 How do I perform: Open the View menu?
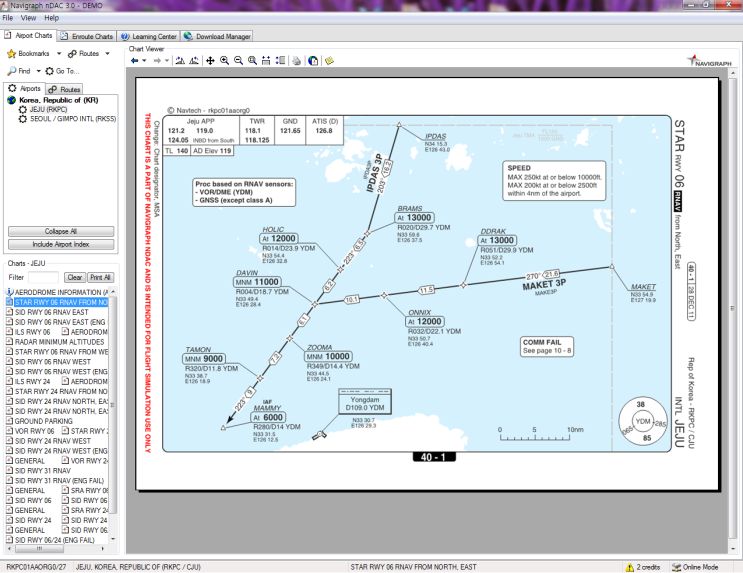28,18
